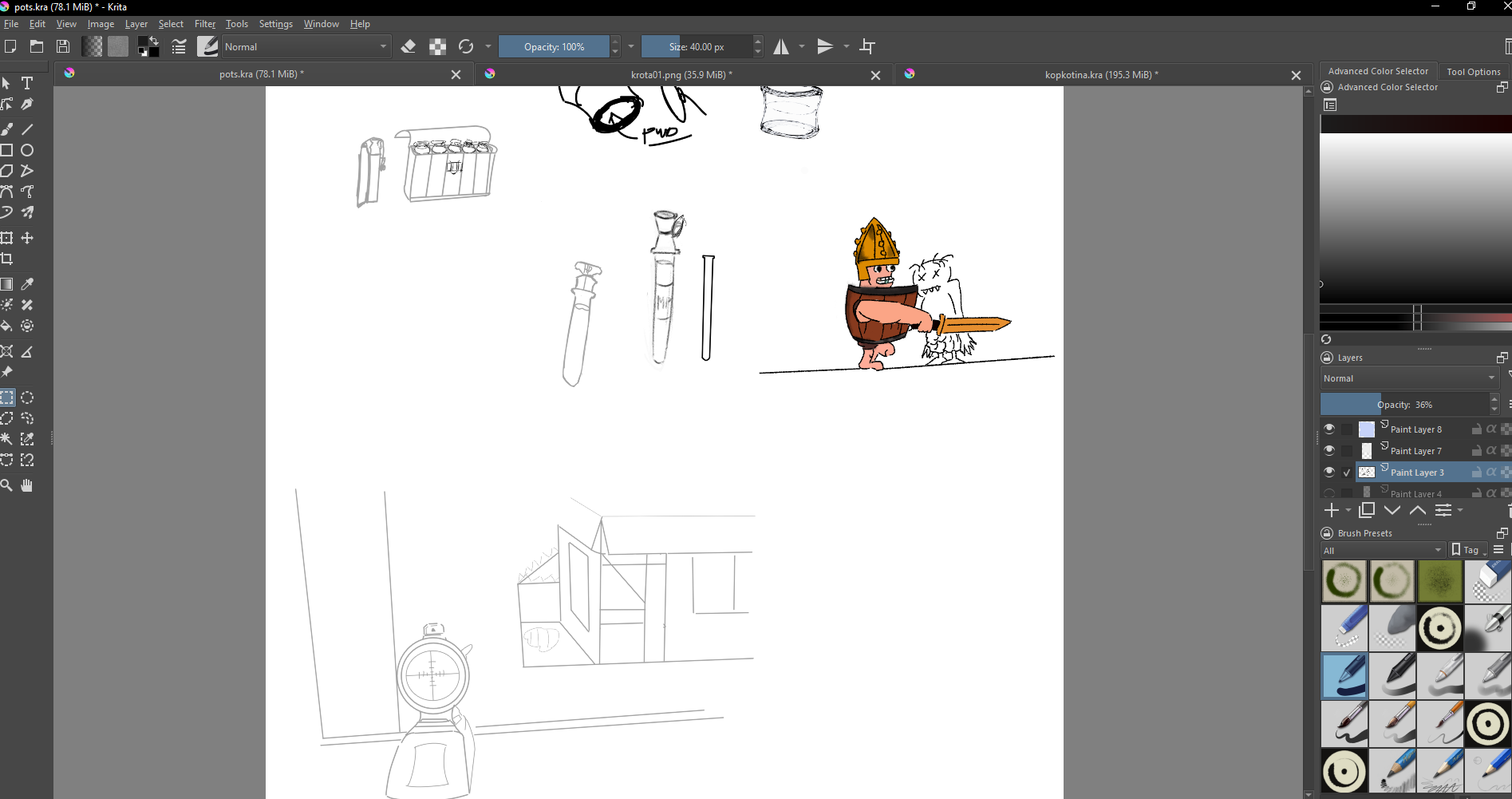Select the Measure tool
This screenshot has width=1512, height=799.
coord(27,351)
